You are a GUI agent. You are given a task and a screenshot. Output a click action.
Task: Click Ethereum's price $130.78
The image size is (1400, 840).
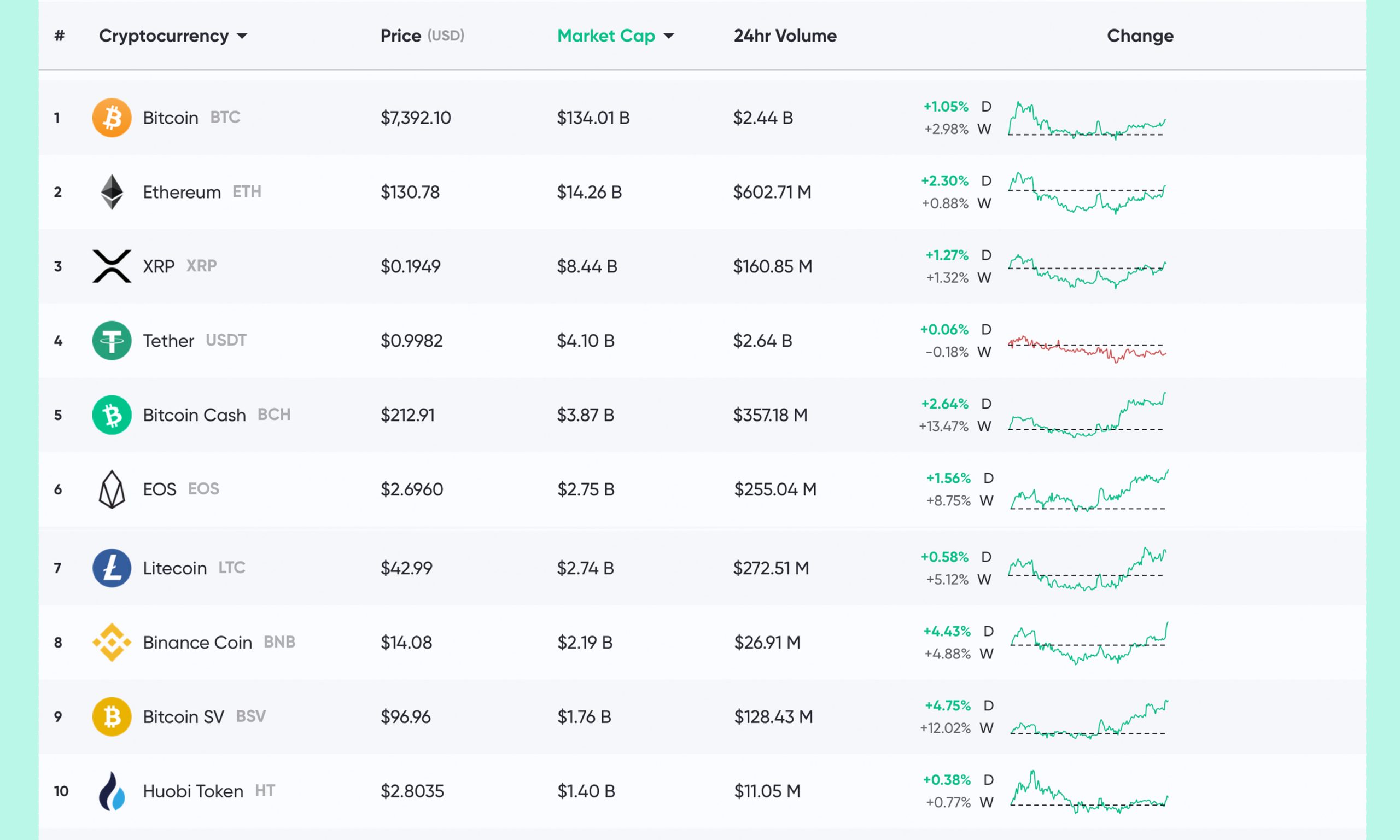point(410,192)
